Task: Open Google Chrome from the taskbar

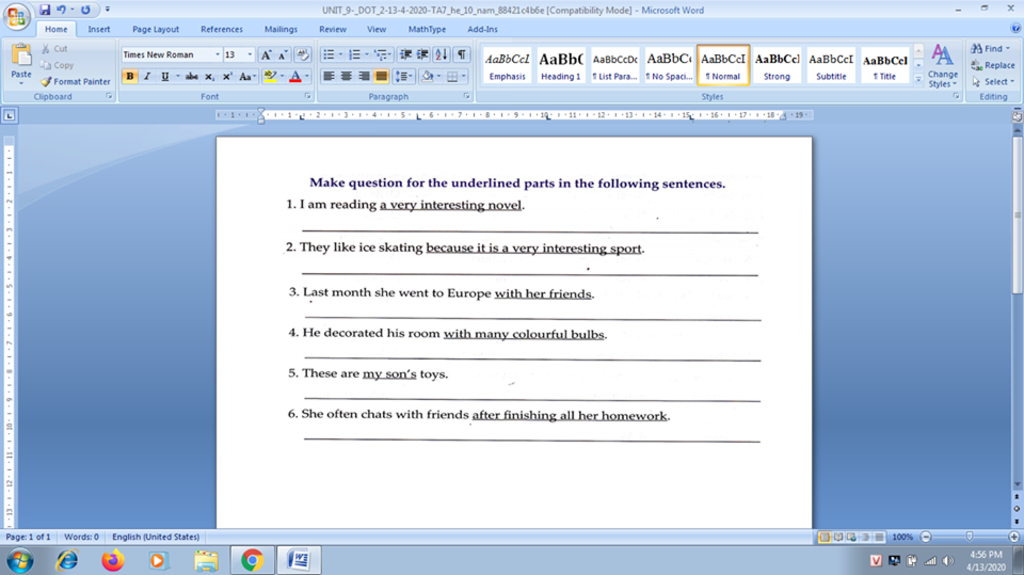Action: click(252, 560)
